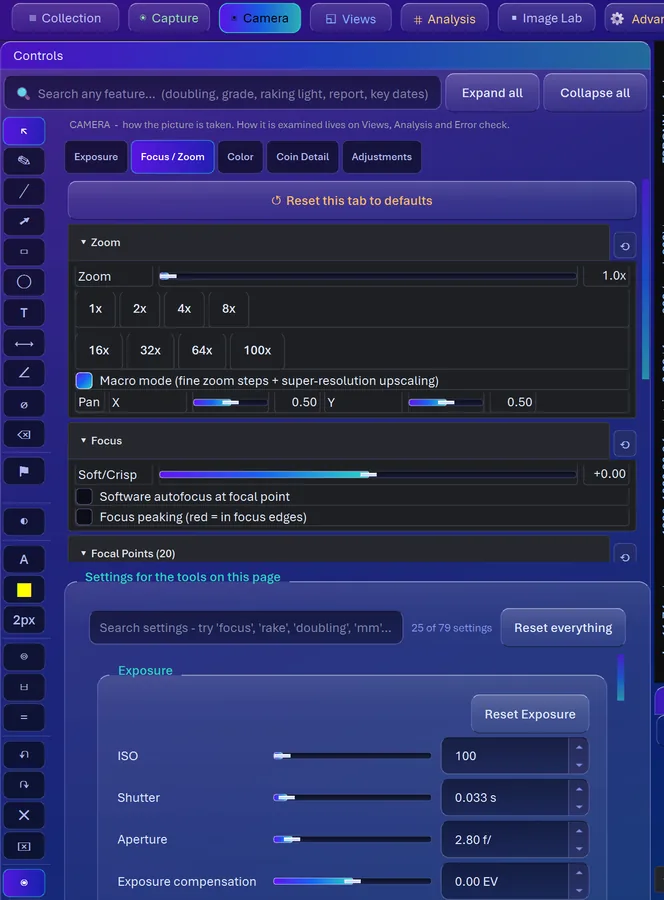The image size is (664, 900).
Task: Click the X delete icon in toolbar
Action: coord(24,815)
